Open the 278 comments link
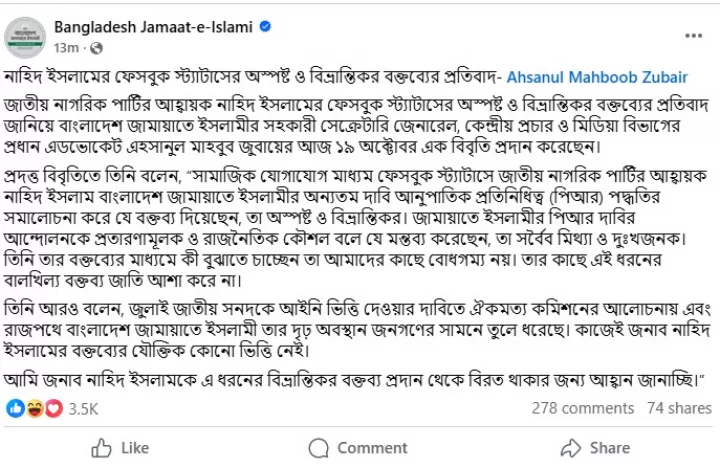Viewport: 720px width, 468px height. (x=582, y=408)
